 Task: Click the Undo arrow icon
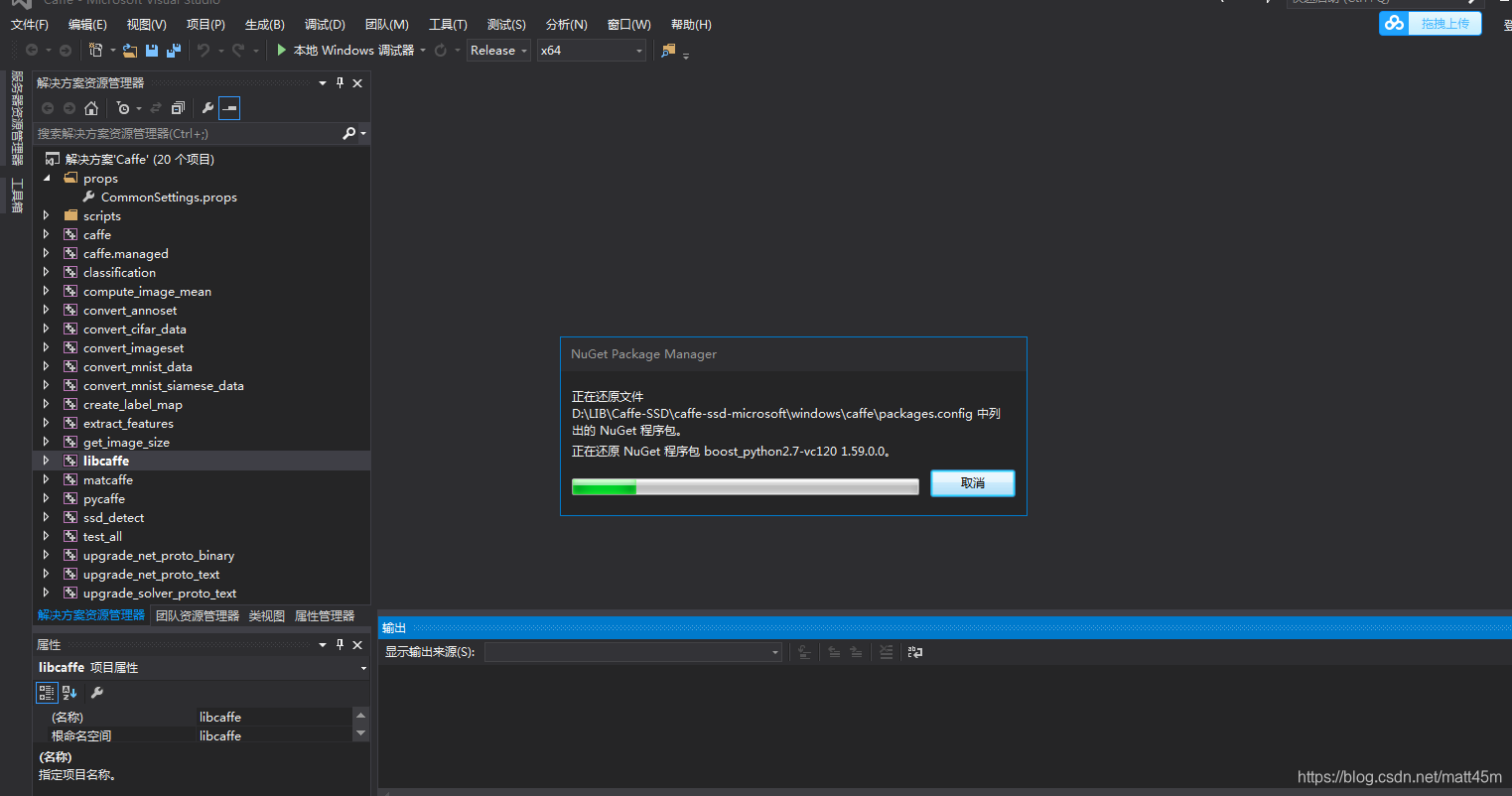coord(204,50)
